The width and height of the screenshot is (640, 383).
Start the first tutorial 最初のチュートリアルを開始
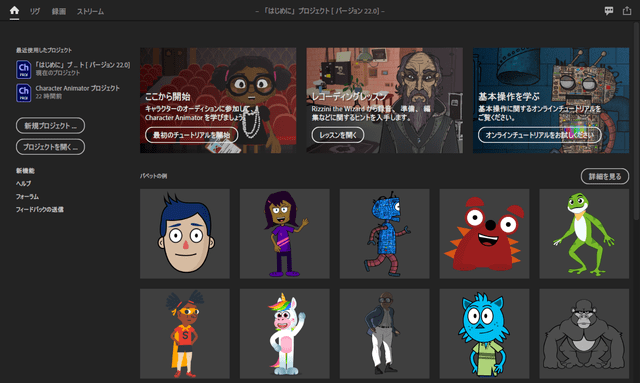point(191,135)
